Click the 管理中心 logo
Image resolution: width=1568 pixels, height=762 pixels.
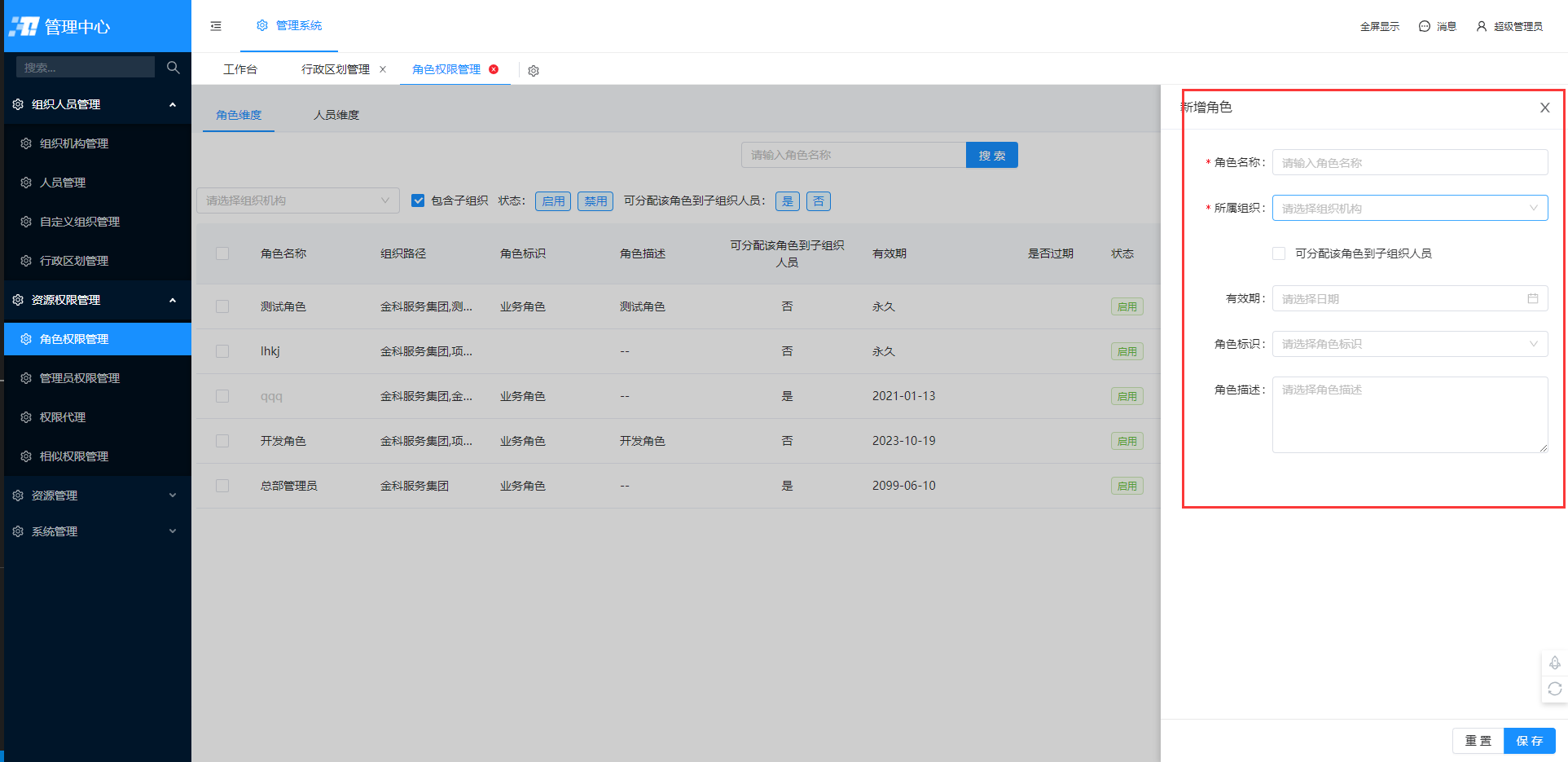(x=59, y=26)
